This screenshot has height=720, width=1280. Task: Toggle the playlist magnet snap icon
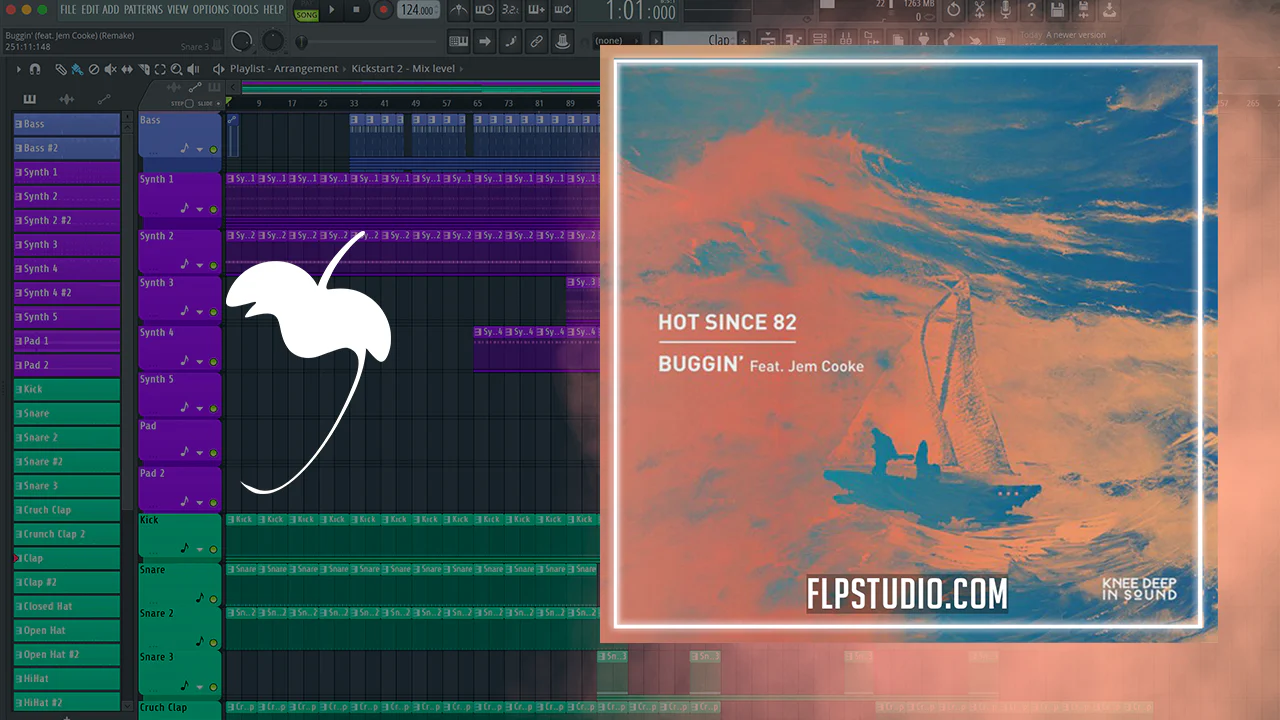point(35,69)
